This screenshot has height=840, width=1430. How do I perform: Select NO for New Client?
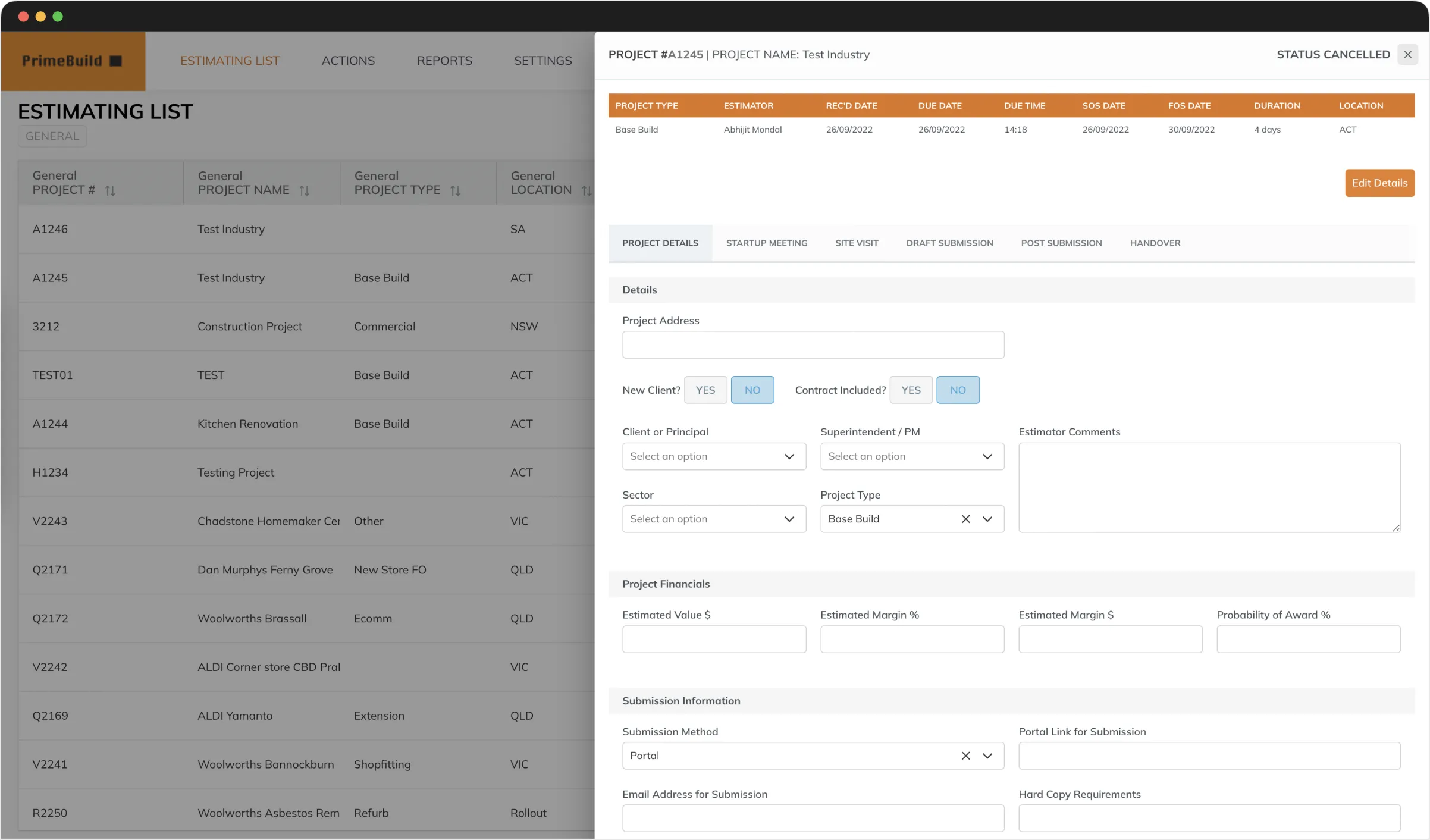coord(752,390)
